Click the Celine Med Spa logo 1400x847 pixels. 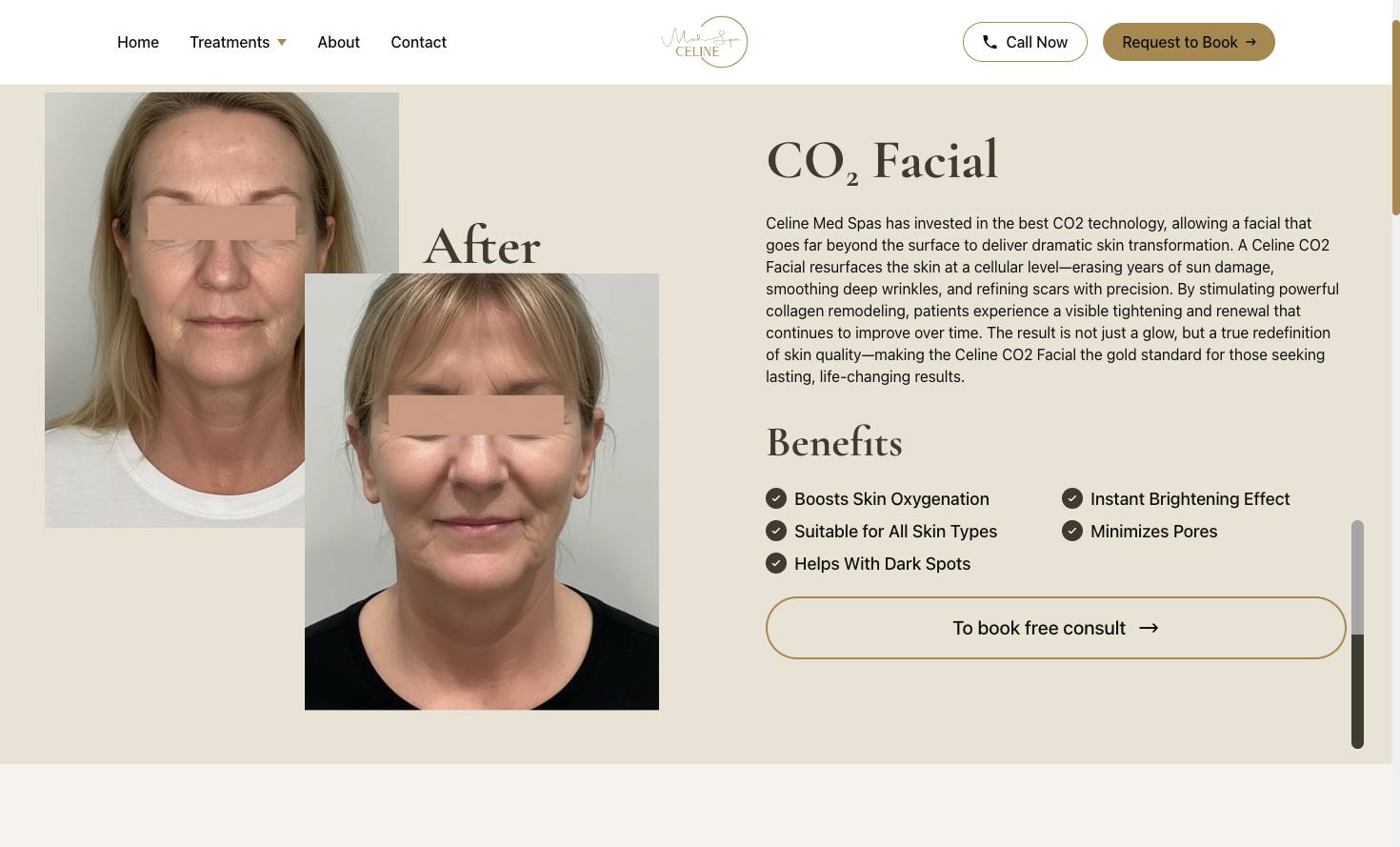pyautogui.click(x=705, y=42)
